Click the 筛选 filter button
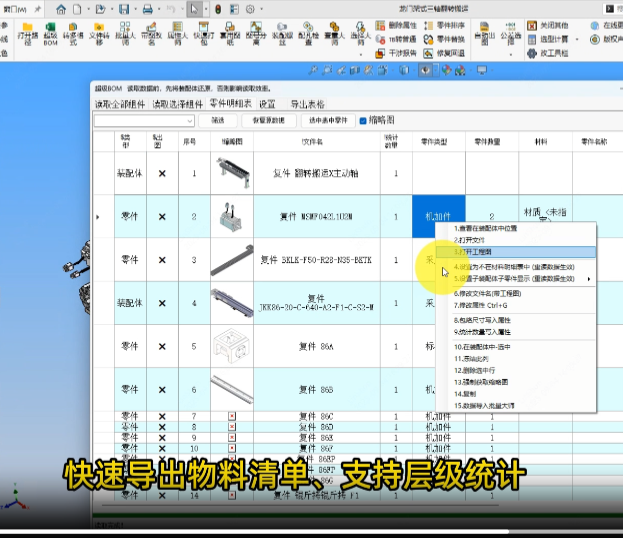 click(x=218, y=120)
